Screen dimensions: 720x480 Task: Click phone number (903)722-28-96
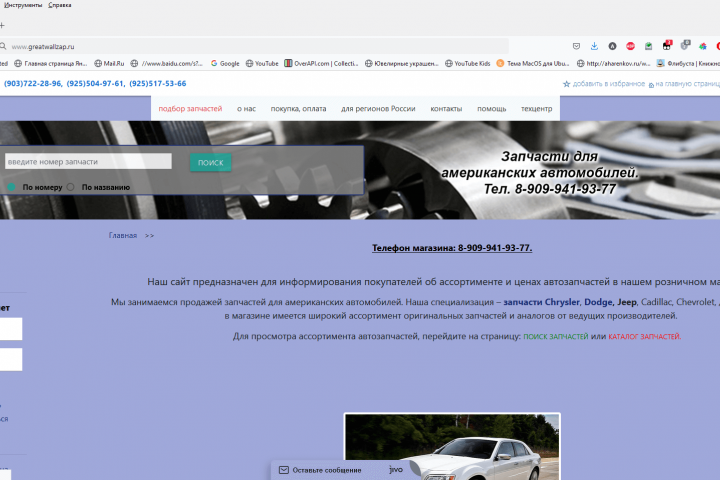coord(33,84)
